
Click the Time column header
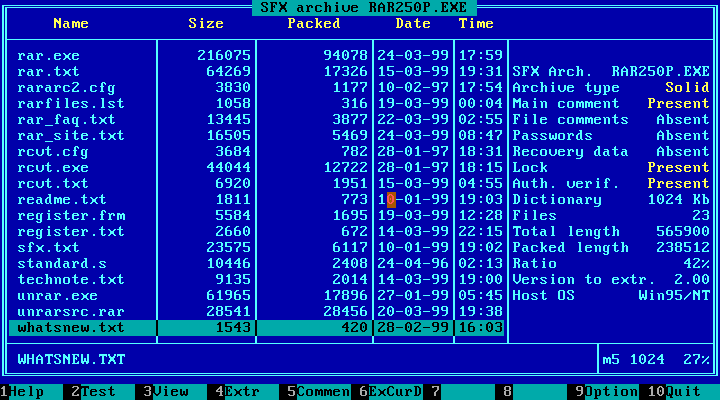[x=476, y=23]
